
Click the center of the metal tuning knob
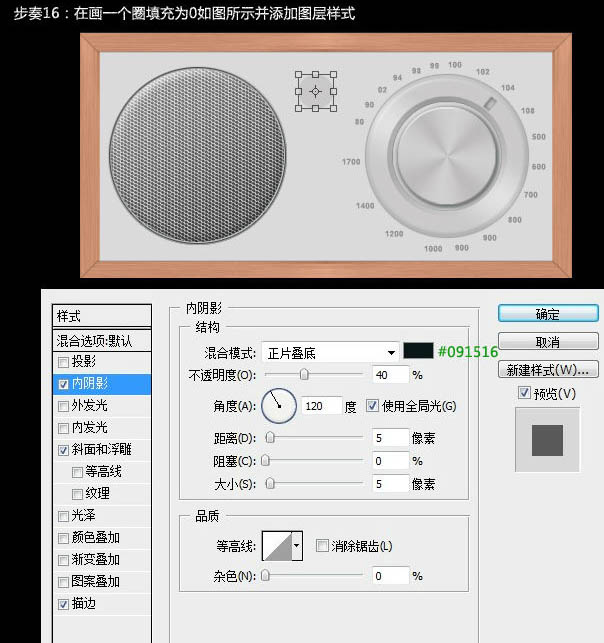[x=447, y=156]
